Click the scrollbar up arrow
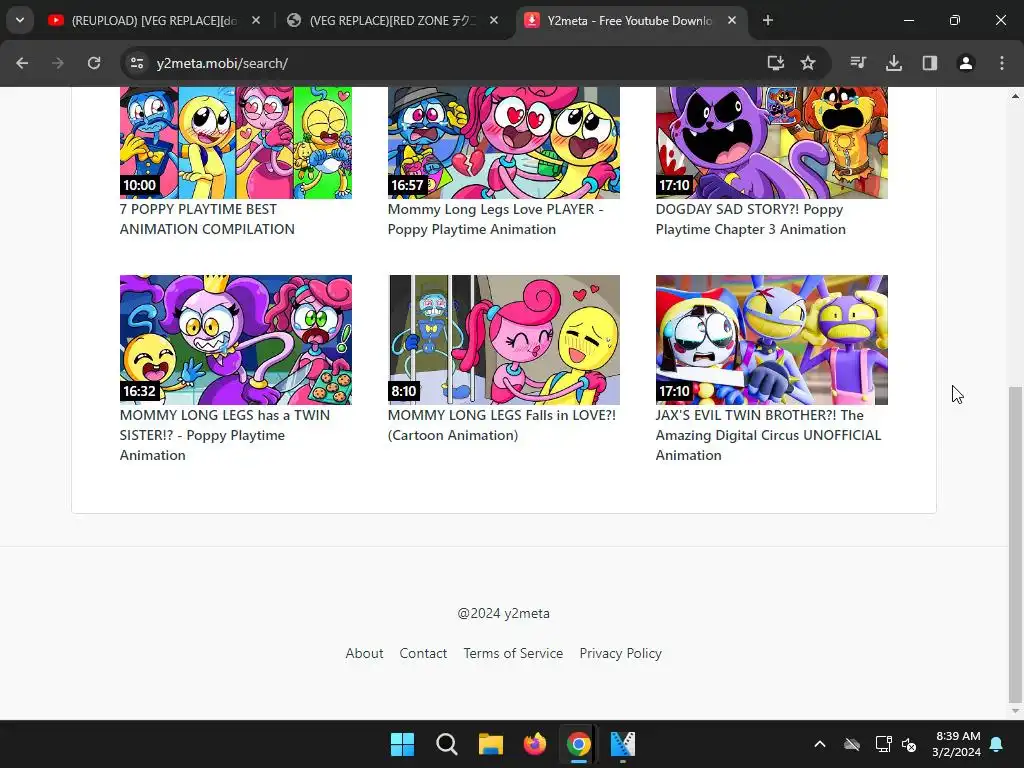 coord(1015,95)
